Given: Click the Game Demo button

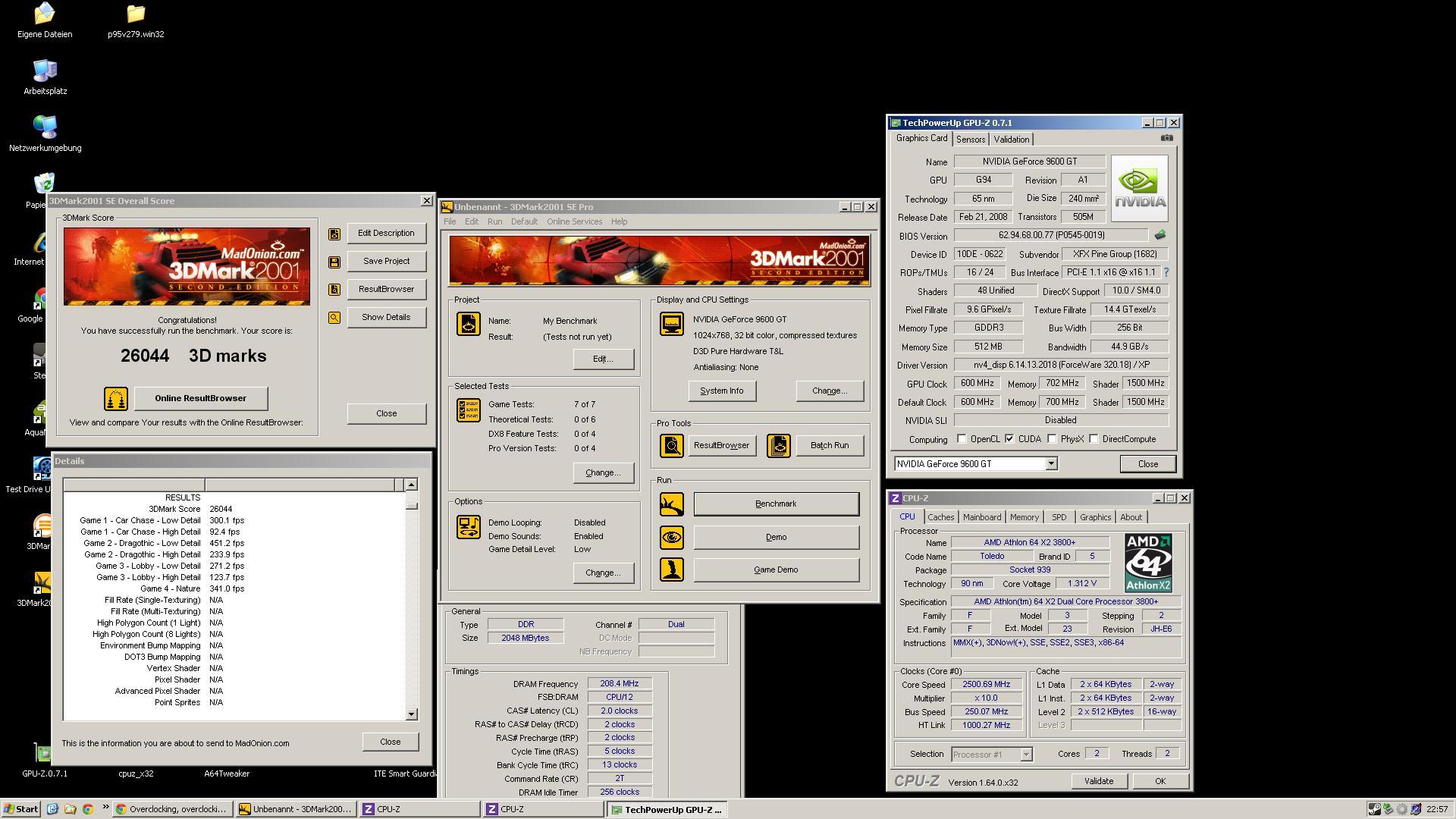Looking at the screenshot, I should tap(776, 570).
